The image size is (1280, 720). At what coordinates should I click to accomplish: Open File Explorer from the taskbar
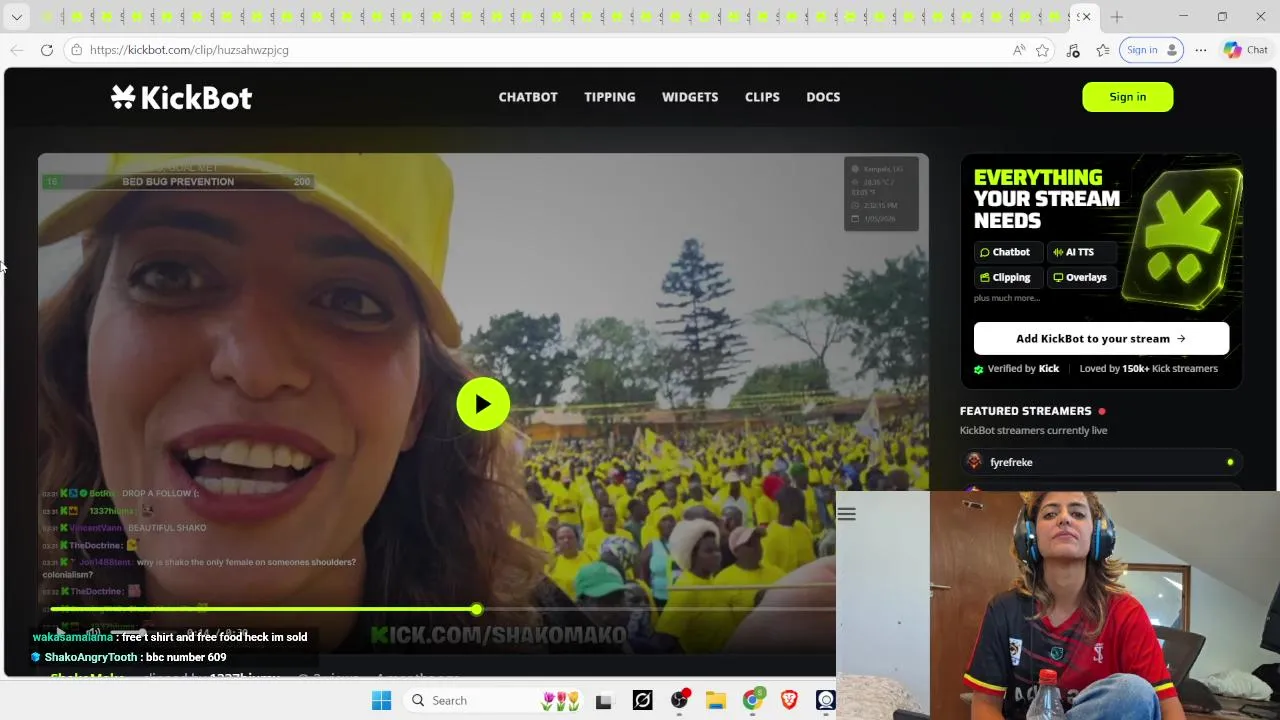715,701
